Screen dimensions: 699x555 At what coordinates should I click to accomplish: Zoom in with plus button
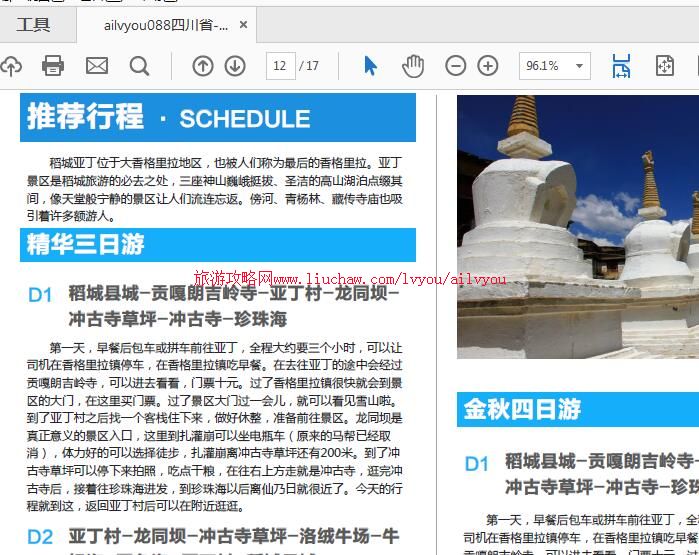[x=488, y=66]
